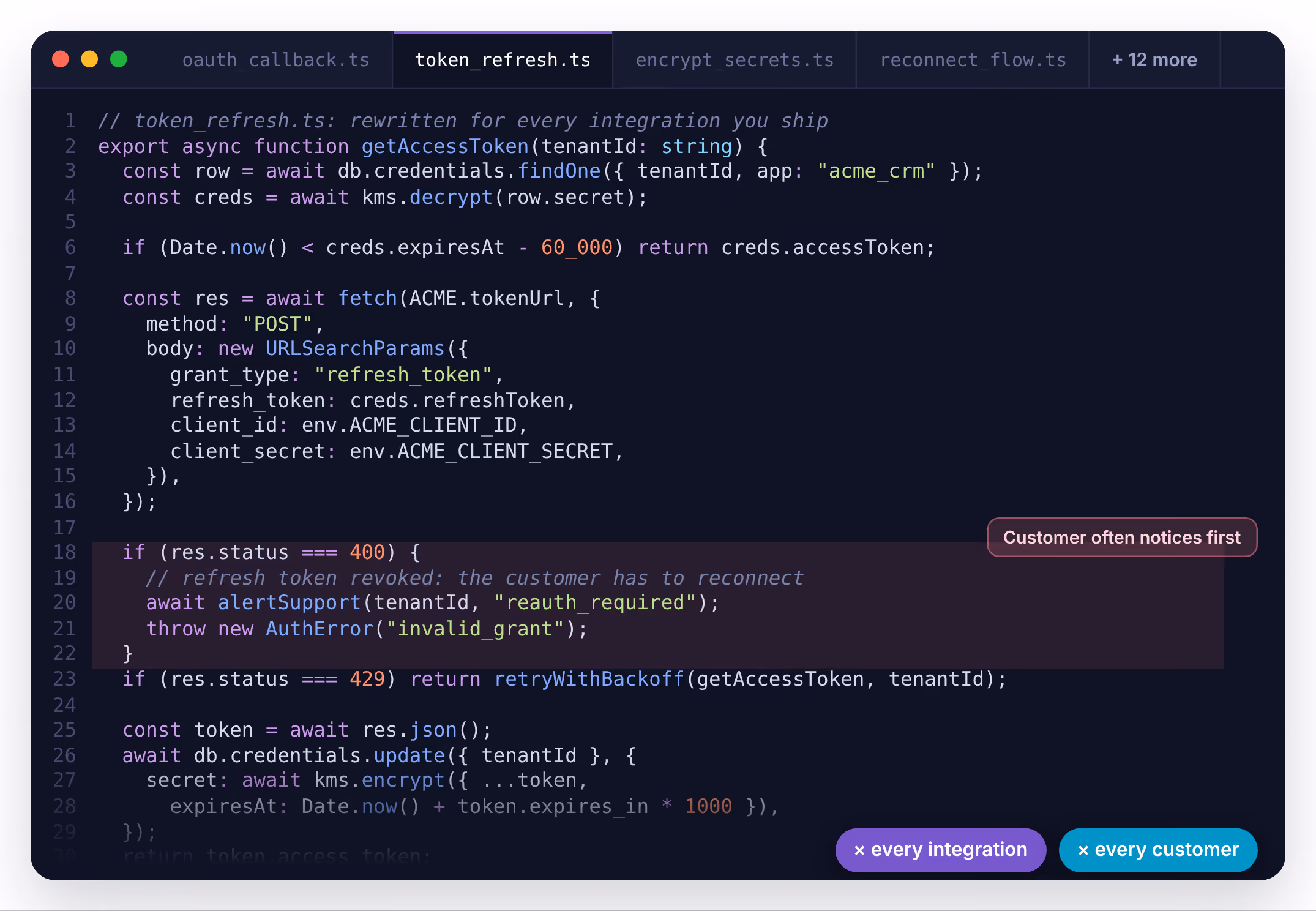Image resolution: width=1316 pixels, height=911 pixels.
Task: Click the "acme_crm" string
Action: [877, 171]
